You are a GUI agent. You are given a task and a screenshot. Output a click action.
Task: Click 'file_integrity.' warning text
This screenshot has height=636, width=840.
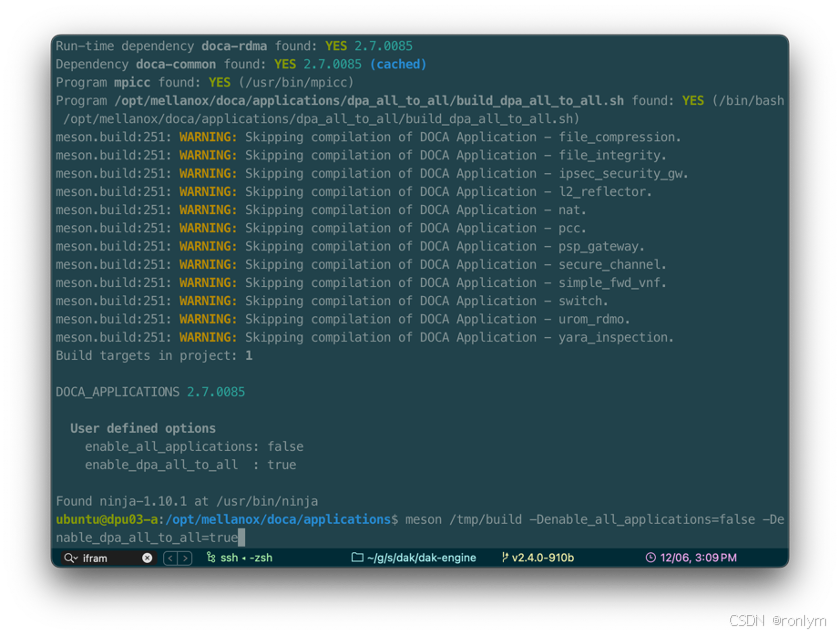coord(612,155)
